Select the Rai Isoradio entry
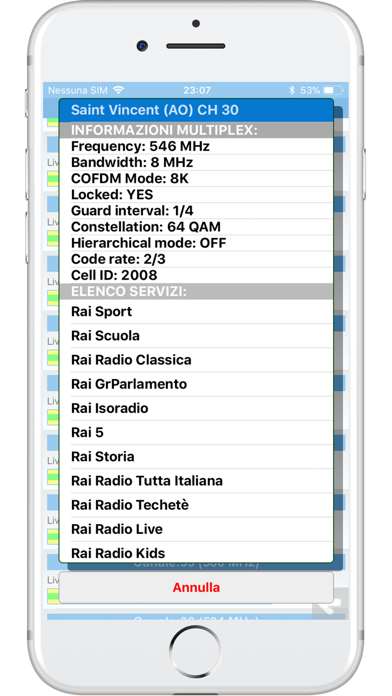The image size is (392, 696). [196, 408]
